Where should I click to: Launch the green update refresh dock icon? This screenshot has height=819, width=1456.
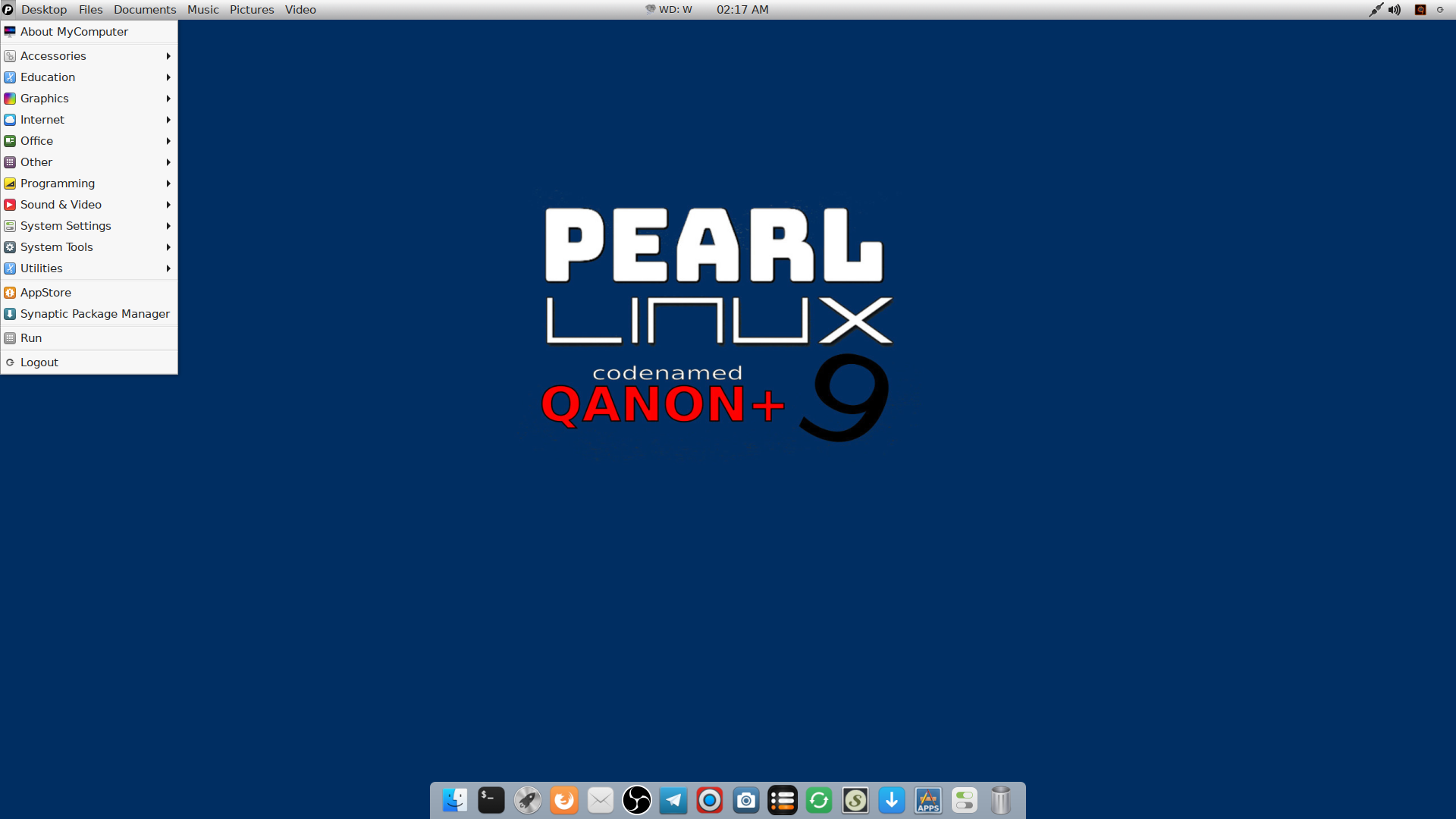[819, 800]
